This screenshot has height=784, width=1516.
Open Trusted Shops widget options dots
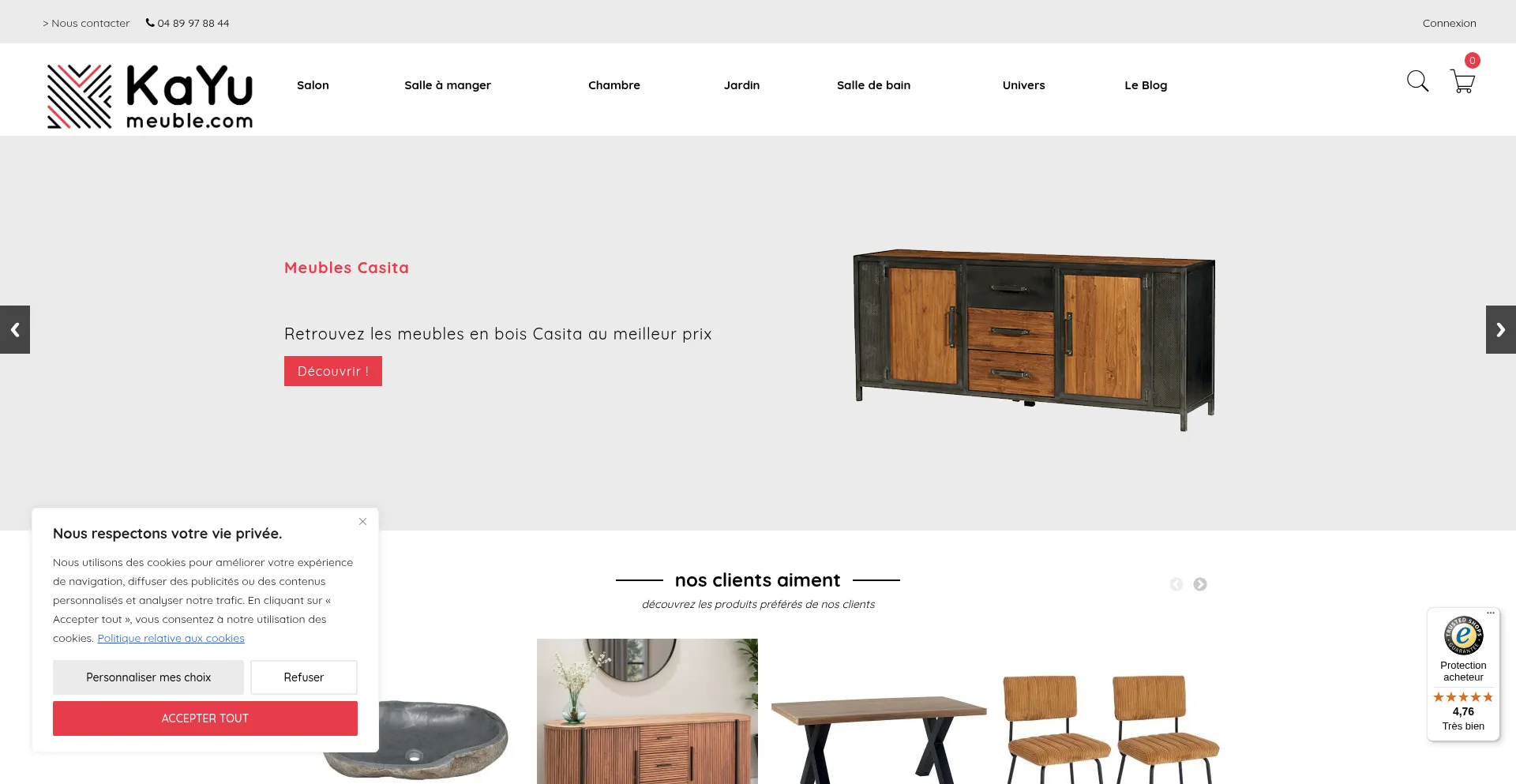(x=1491, y=613)
